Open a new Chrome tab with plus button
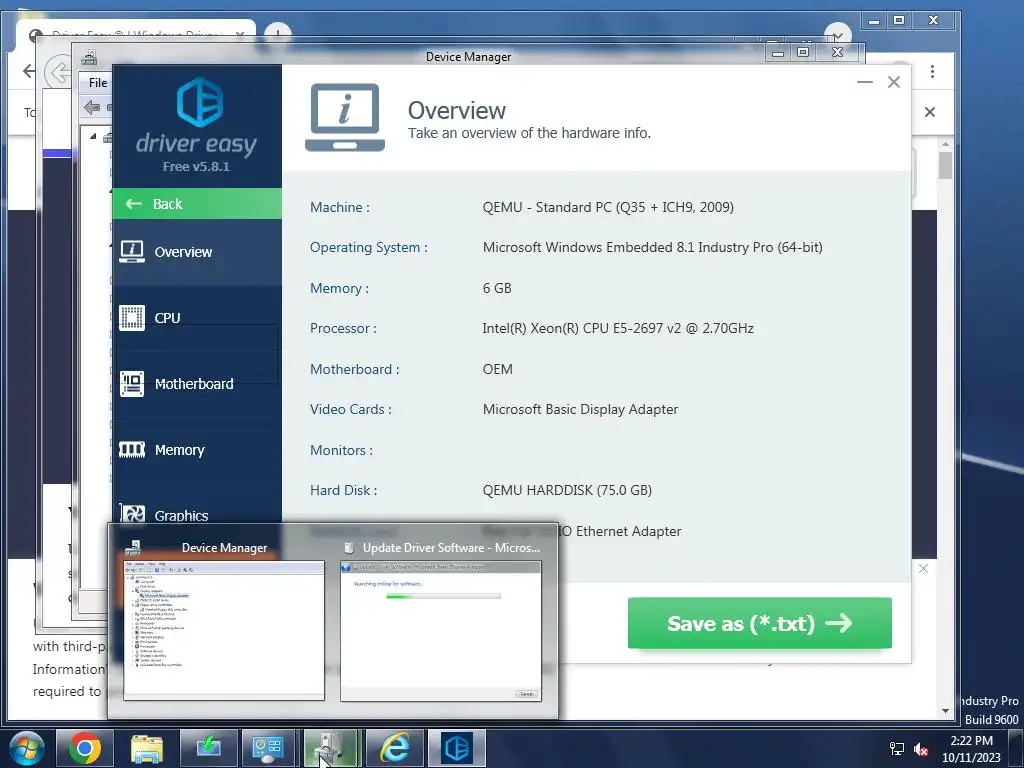The image size is (1024, 768). [278, 33]
